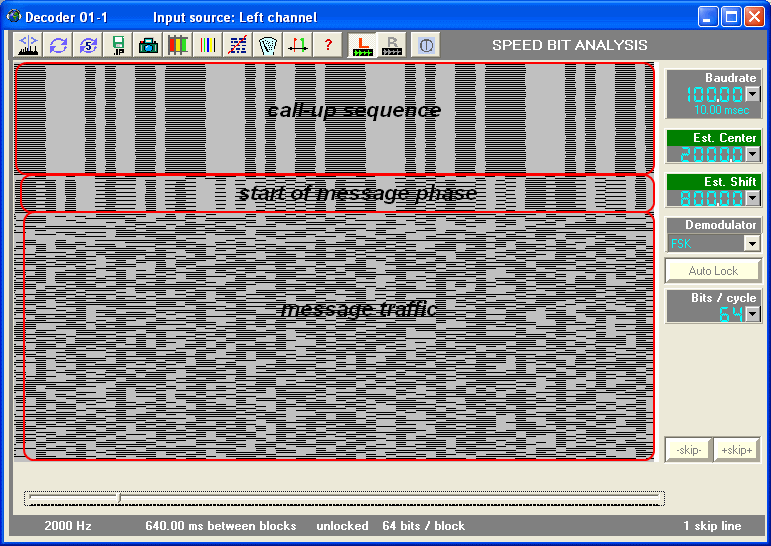The width and height of the screenshot is (771, 546).
Task: Expand the Demodulator FSK combo box
Action: pos(751,243)
